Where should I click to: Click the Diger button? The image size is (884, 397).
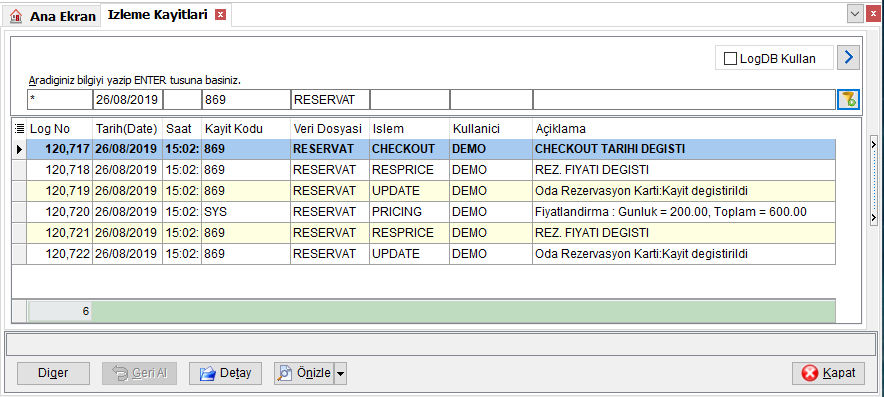(53, 373)
